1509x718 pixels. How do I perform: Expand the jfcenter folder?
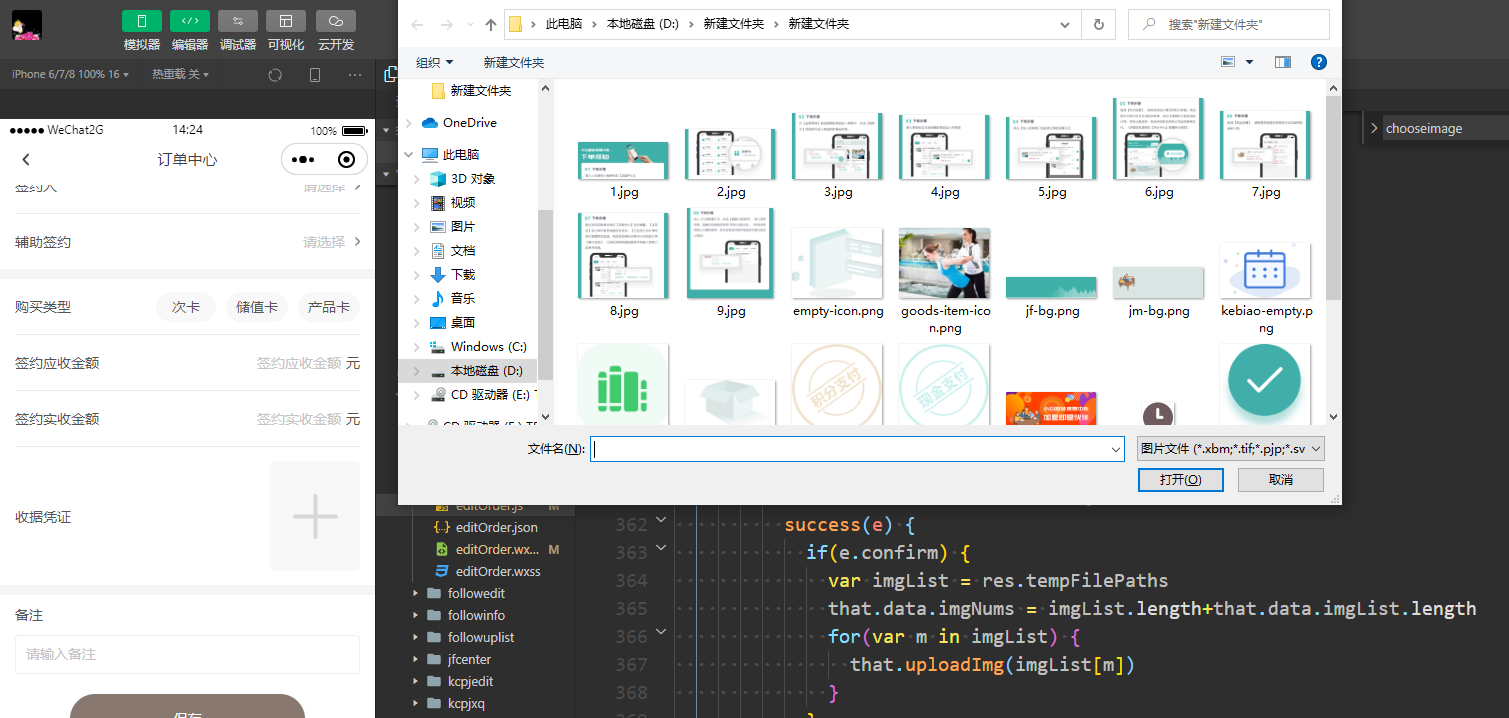(x=416, y=659)
